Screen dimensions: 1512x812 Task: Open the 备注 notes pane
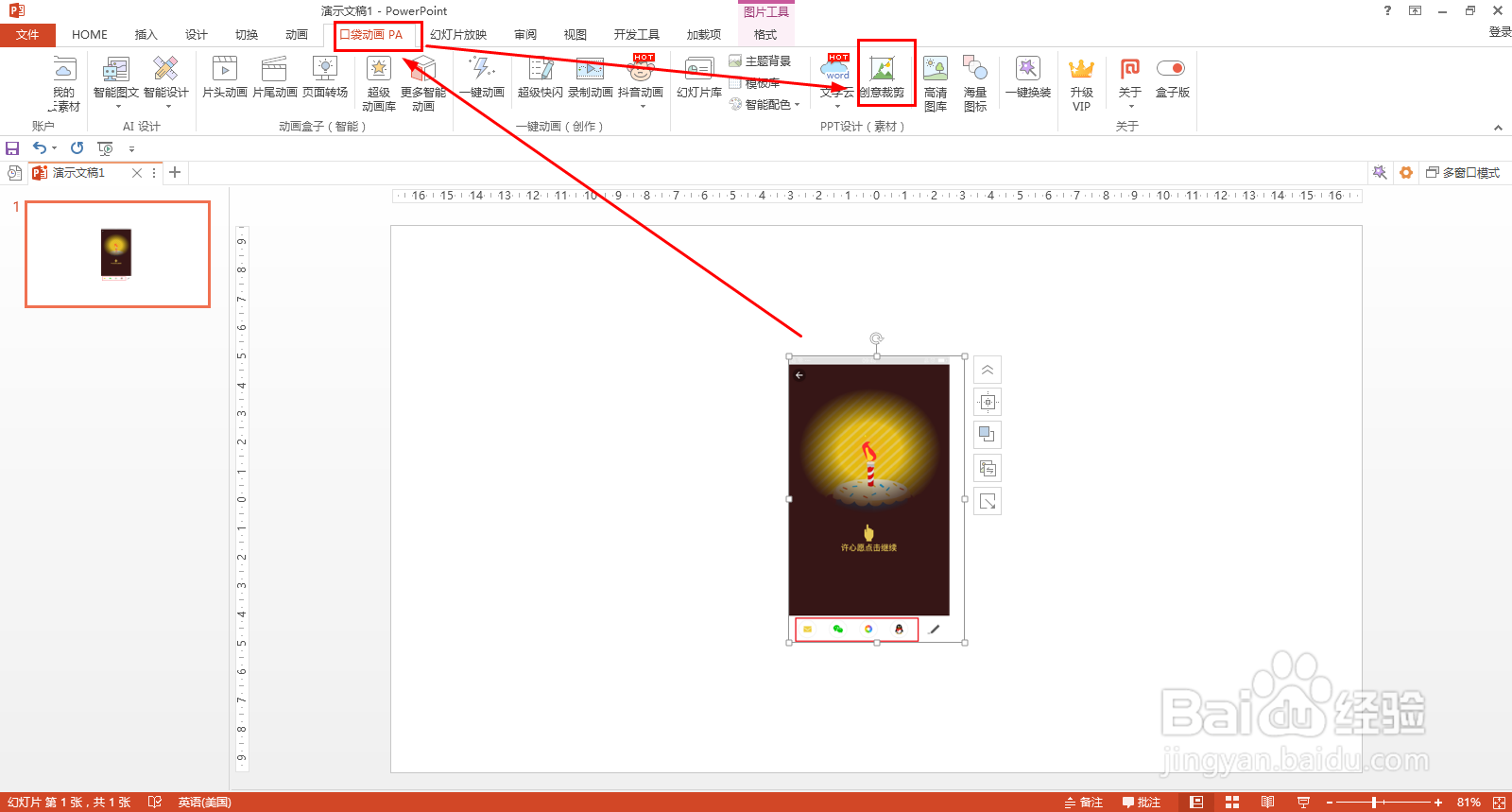tap(1083, 803)
